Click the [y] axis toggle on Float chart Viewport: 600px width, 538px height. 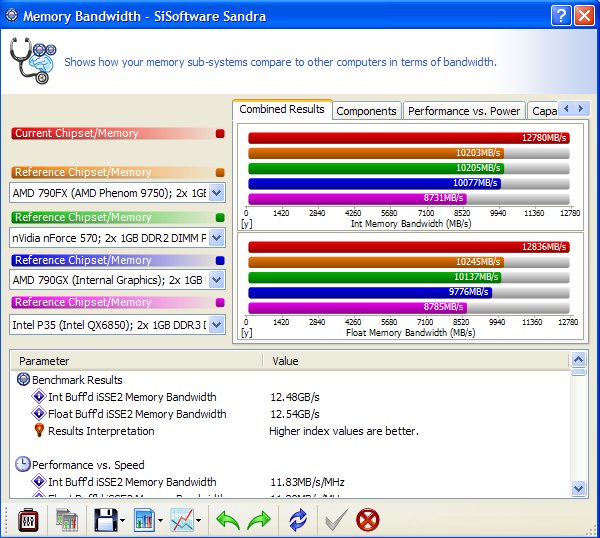(x=246, y=333)
